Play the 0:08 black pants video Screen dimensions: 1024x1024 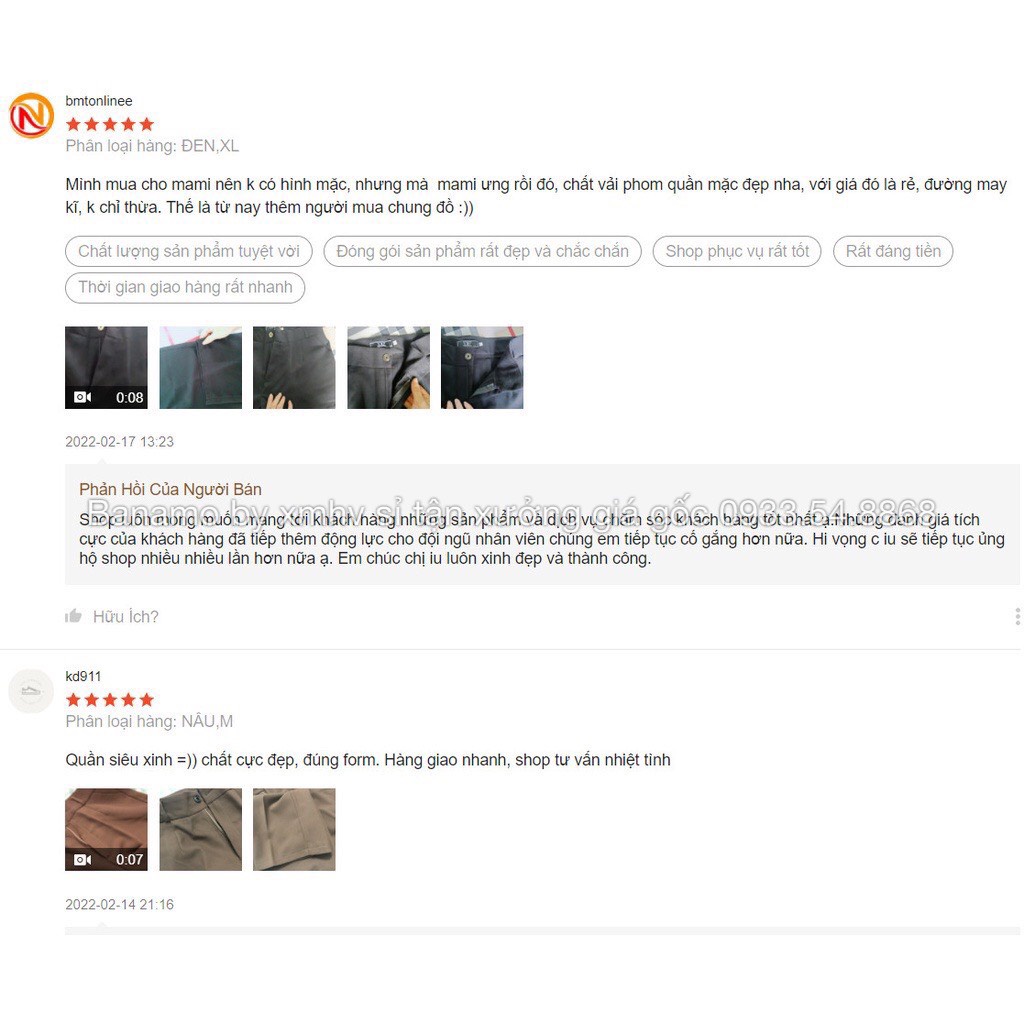click(106, 368)
